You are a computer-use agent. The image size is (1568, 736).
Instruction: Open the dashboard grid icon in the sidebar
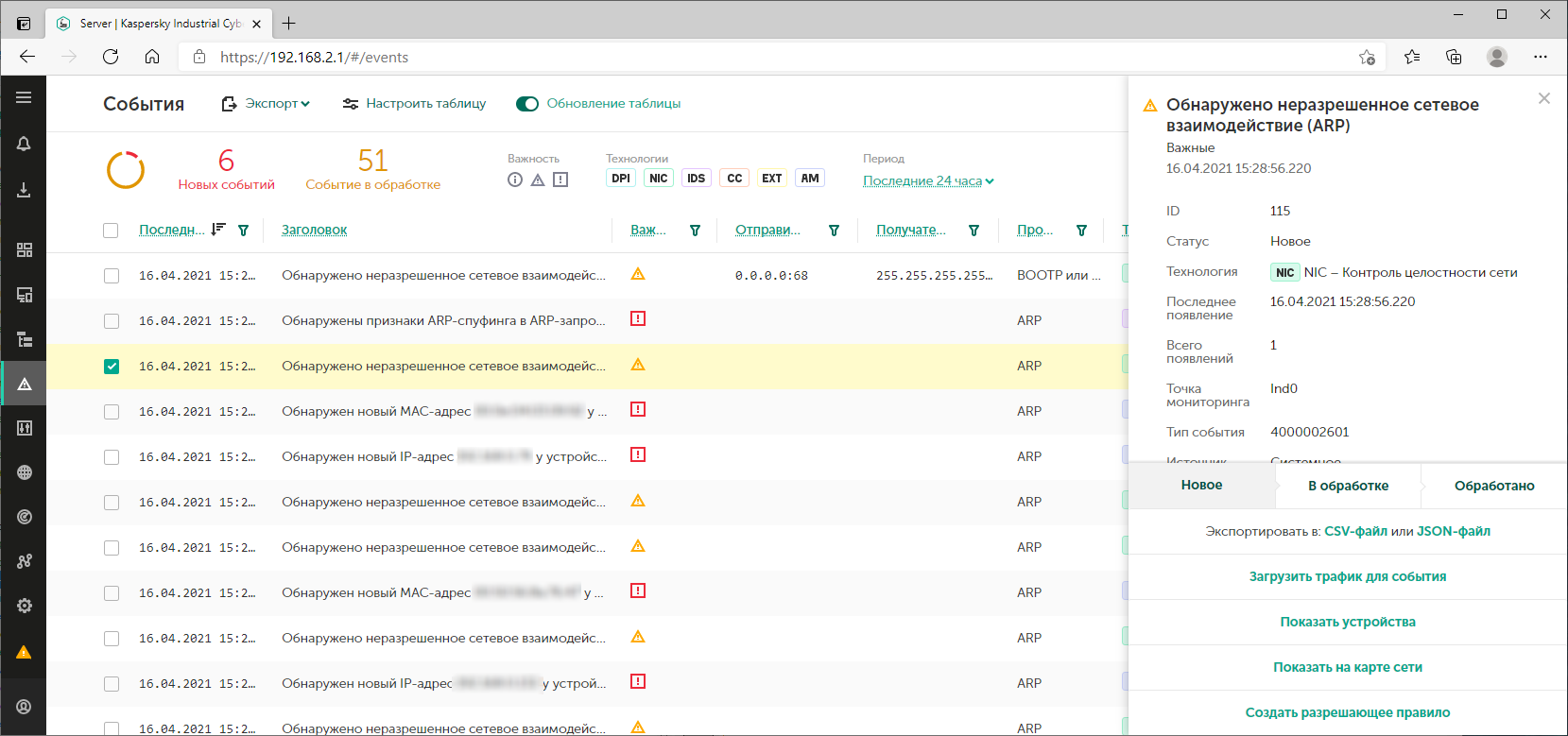tap(25, 249)
